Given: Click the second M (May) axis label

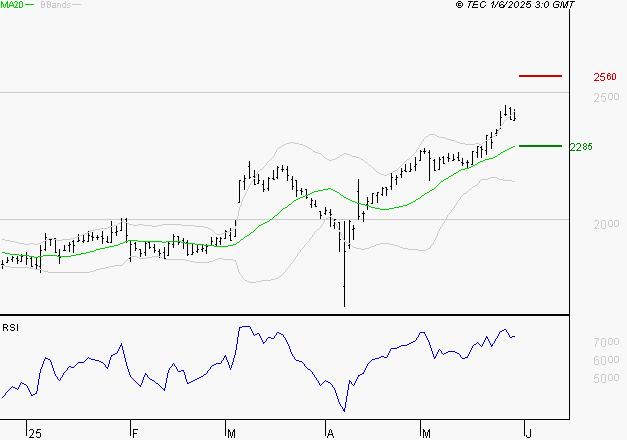Looking at the screenshot, I should pyautogui.click(x=426, y=434).
